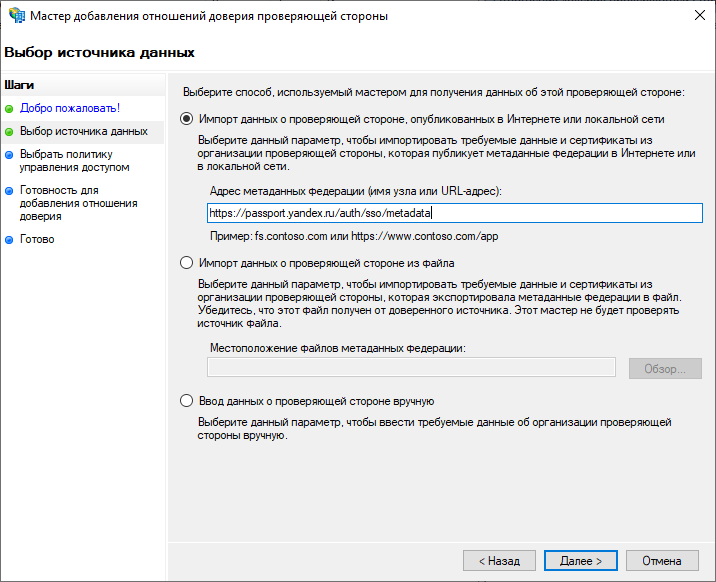Screen dimensions: 716x582
Task: Select the "Ввод данных… вручную" radio button
Action: tap(186, 401)
